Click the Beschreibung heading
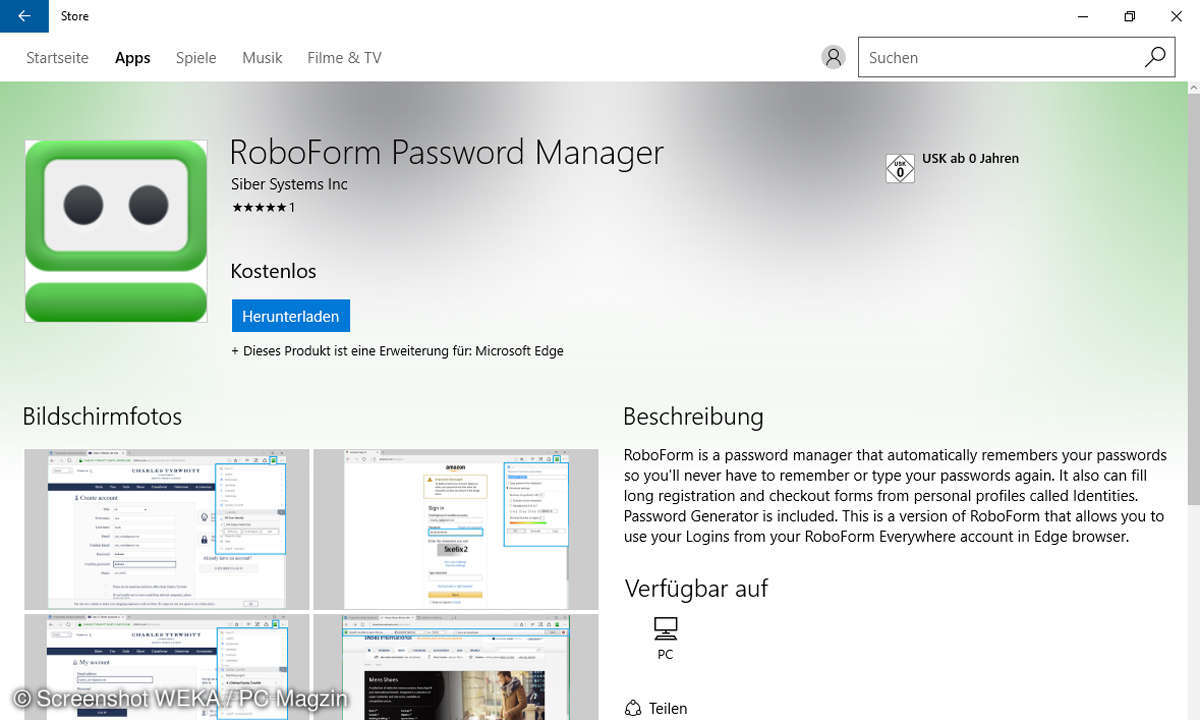This screenshot has height=720, width=1200. (x=693, y=416)
